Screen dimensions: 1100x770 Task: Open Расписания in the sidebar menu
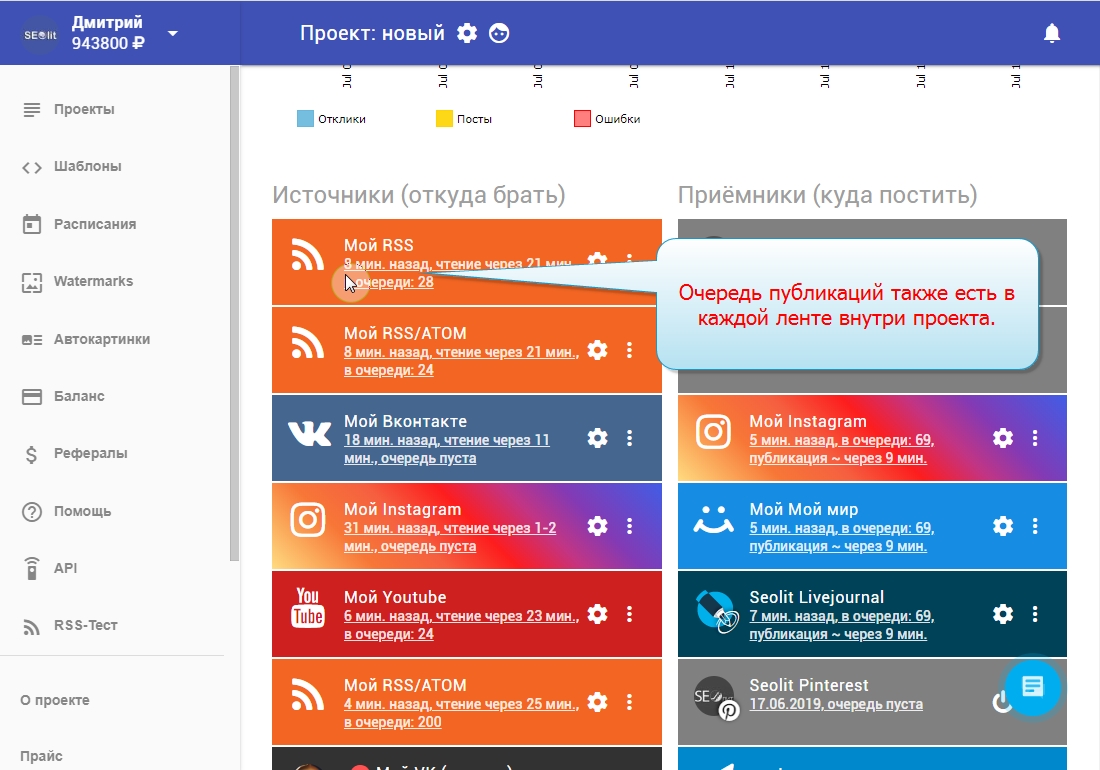94,224
